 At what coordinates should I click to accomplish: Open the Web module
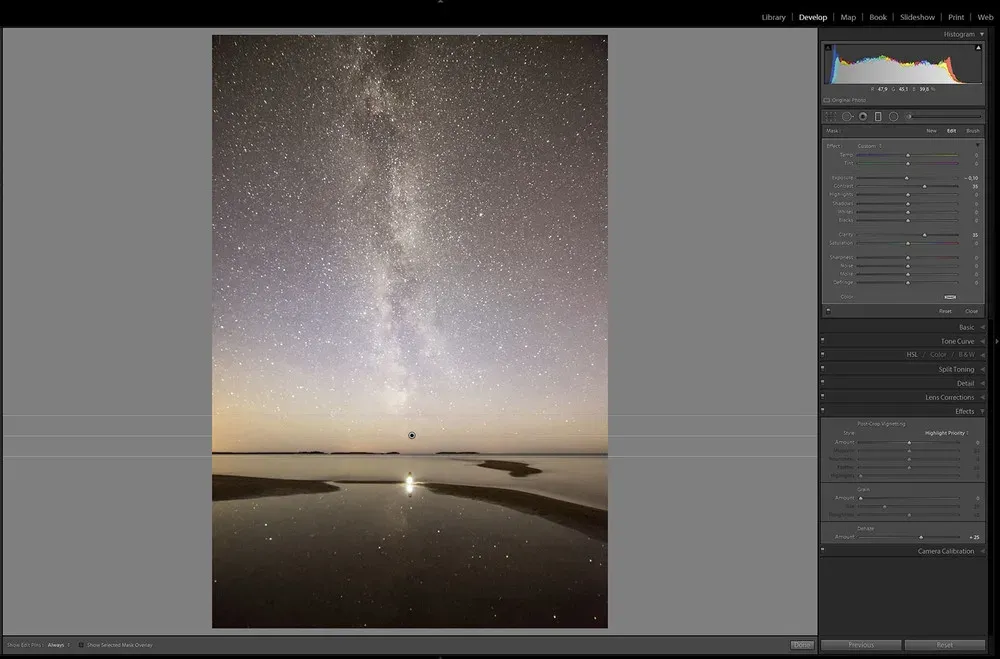click(985, 17)
